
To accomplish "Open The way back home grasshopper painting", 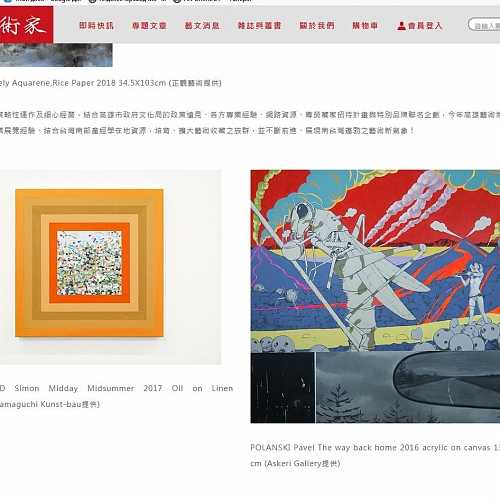I will (375, 261).
